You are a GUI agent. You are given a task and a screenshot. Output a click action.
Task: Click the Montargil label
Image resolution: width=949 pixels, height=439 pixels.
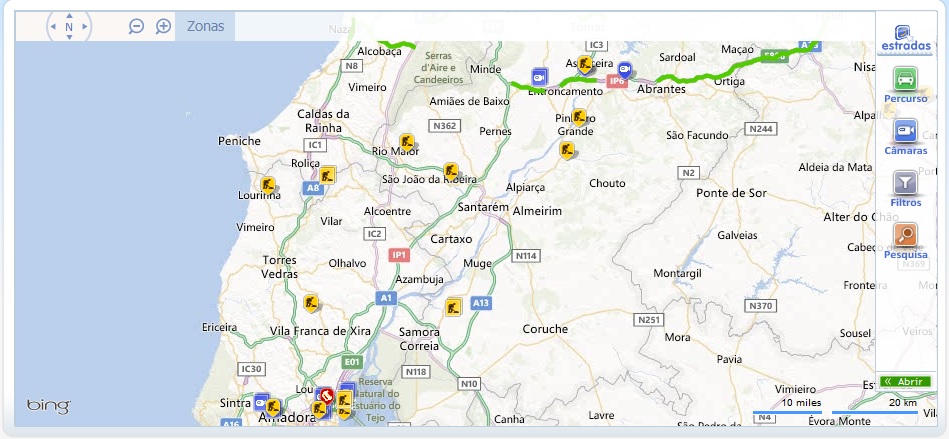click(x=677, y=274)
